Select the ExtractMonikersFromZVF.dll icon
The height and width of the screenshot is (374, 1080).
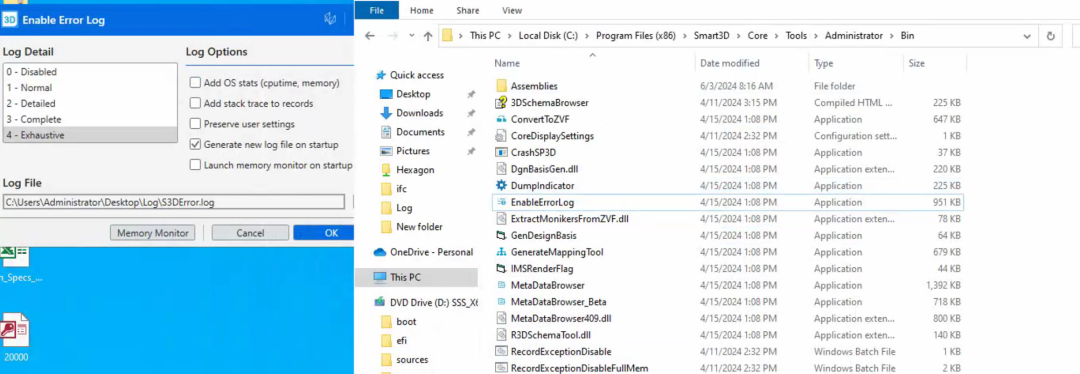[x=501, y=219]
